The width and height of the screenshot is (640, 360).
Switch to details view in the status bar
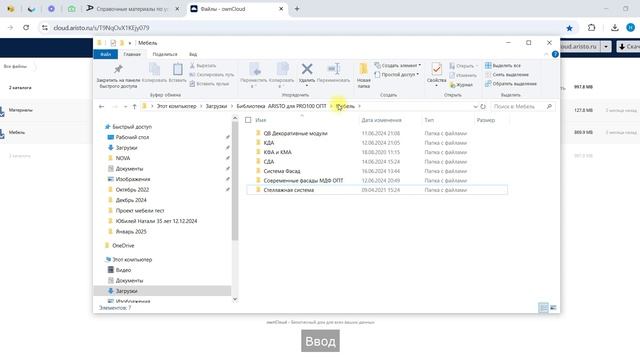point(543,308)
